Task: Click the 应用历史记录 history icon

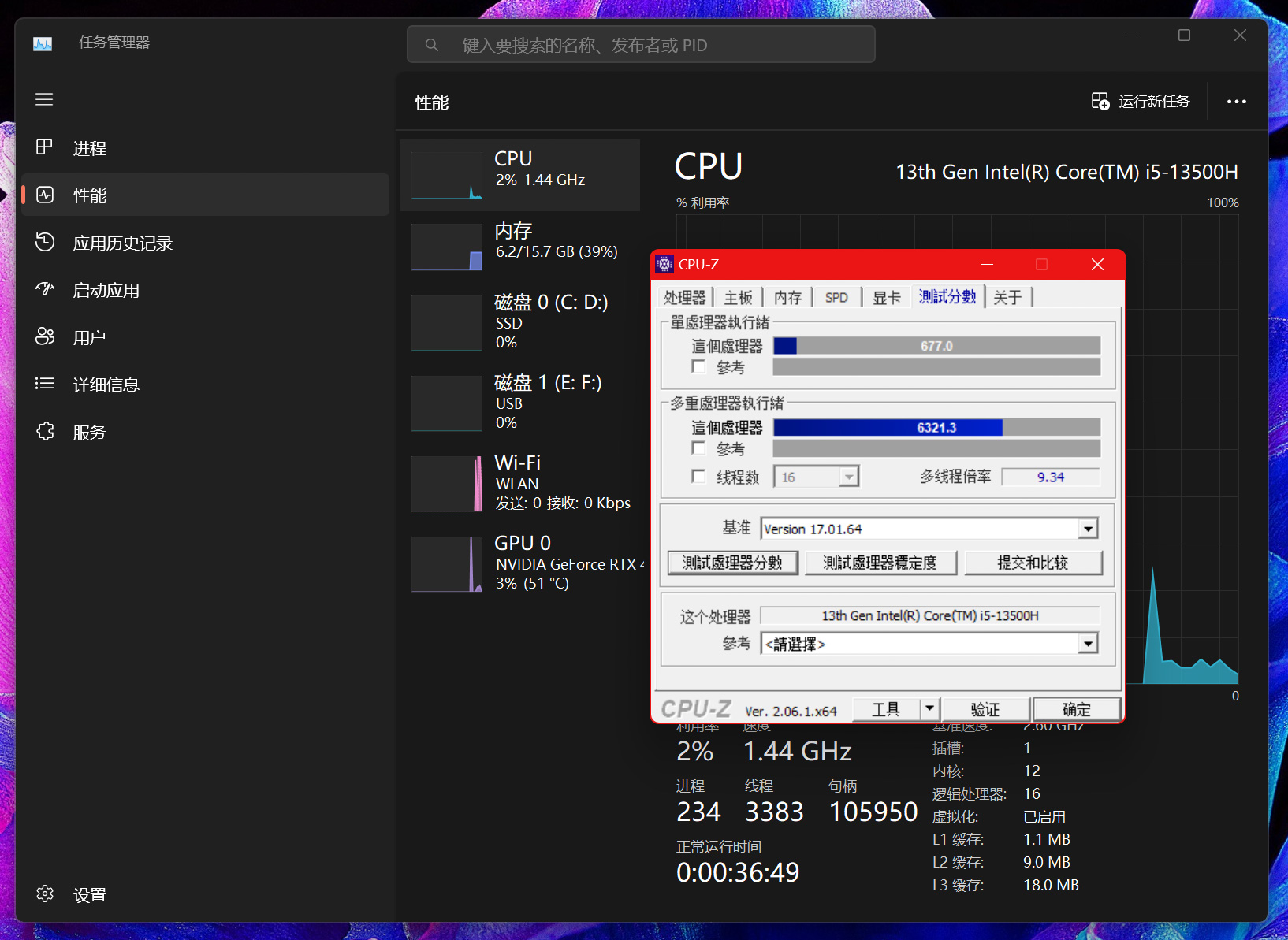Action: tap(45, 242)
